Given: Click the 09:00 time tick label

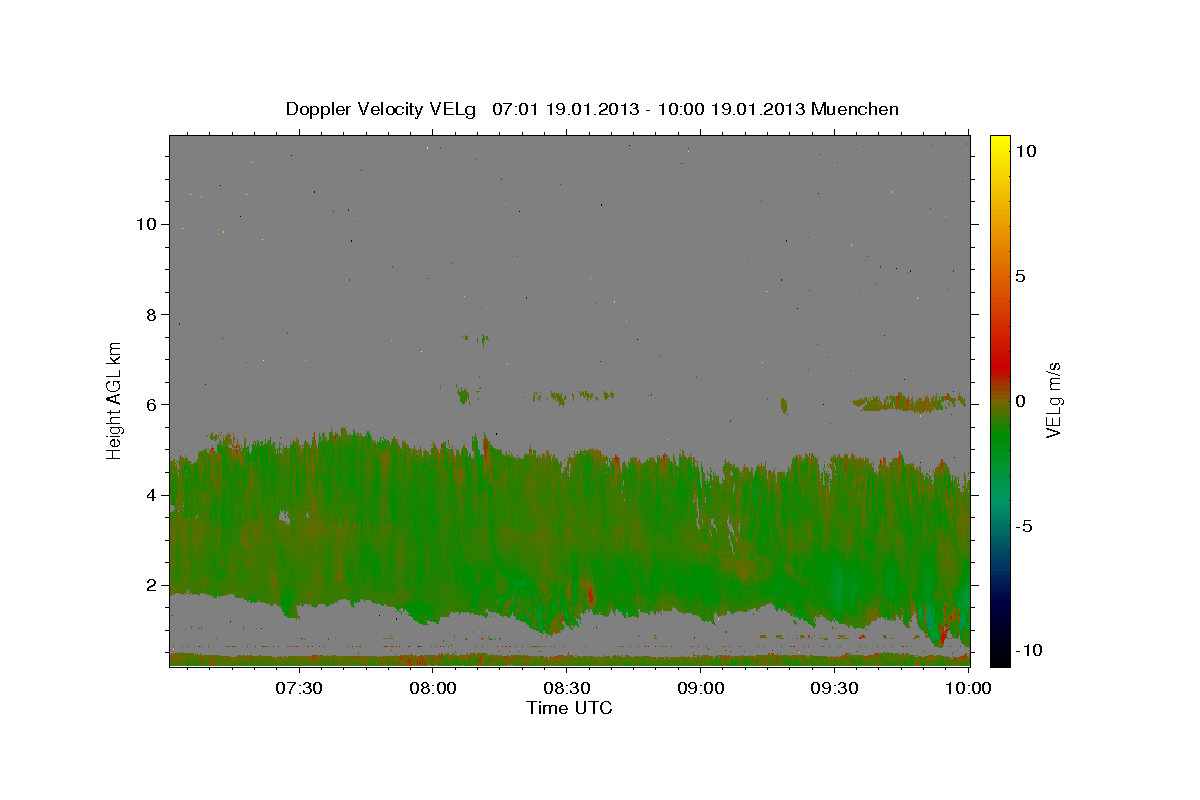Looking at the screenshot, I should [701, 688].
